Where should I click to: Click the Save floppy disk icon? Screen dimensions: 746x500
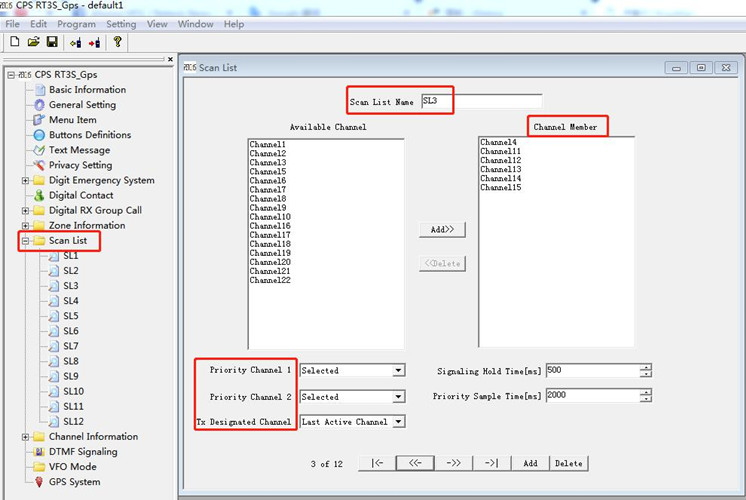[x=51, y=42]
